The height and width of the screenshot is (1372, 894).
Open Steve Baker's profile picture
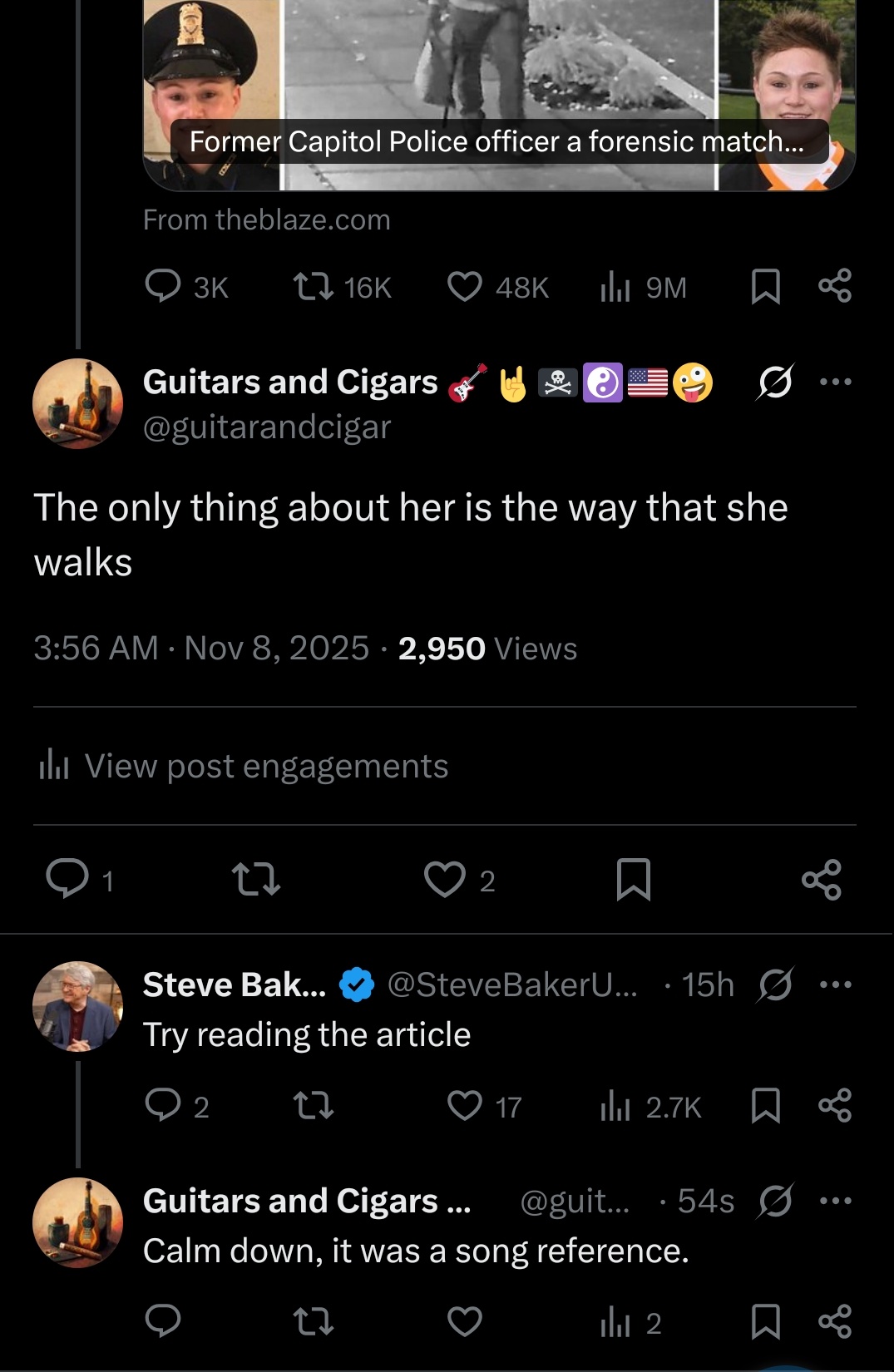point(77,1006)
